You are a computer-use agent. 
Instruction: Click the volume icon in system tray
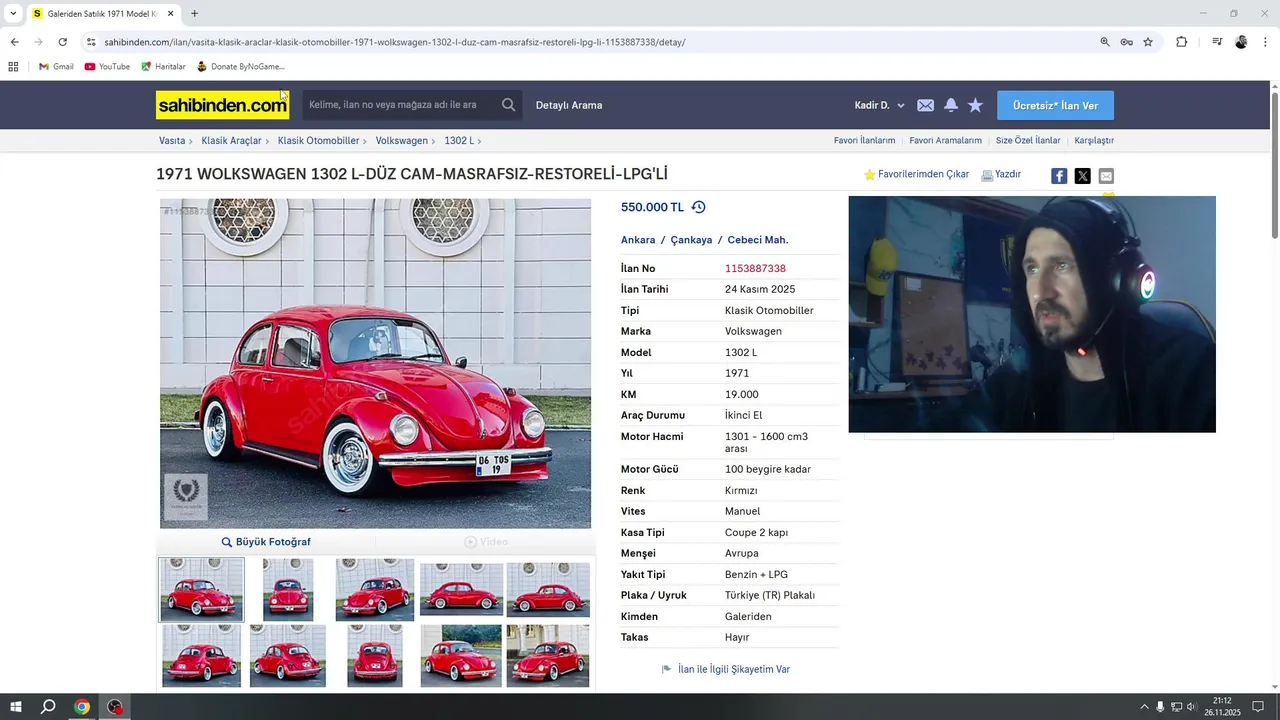point(1191,707)
